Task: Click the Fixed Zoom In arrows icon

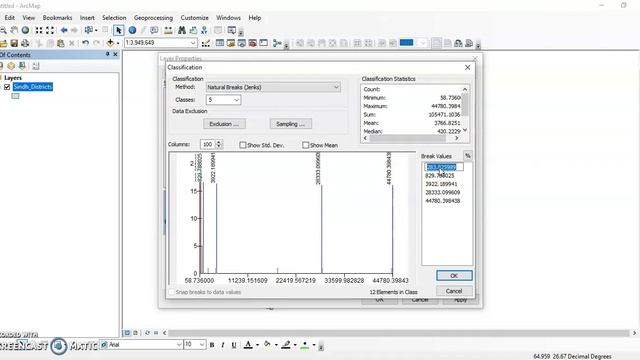Action: coord(39,30)
